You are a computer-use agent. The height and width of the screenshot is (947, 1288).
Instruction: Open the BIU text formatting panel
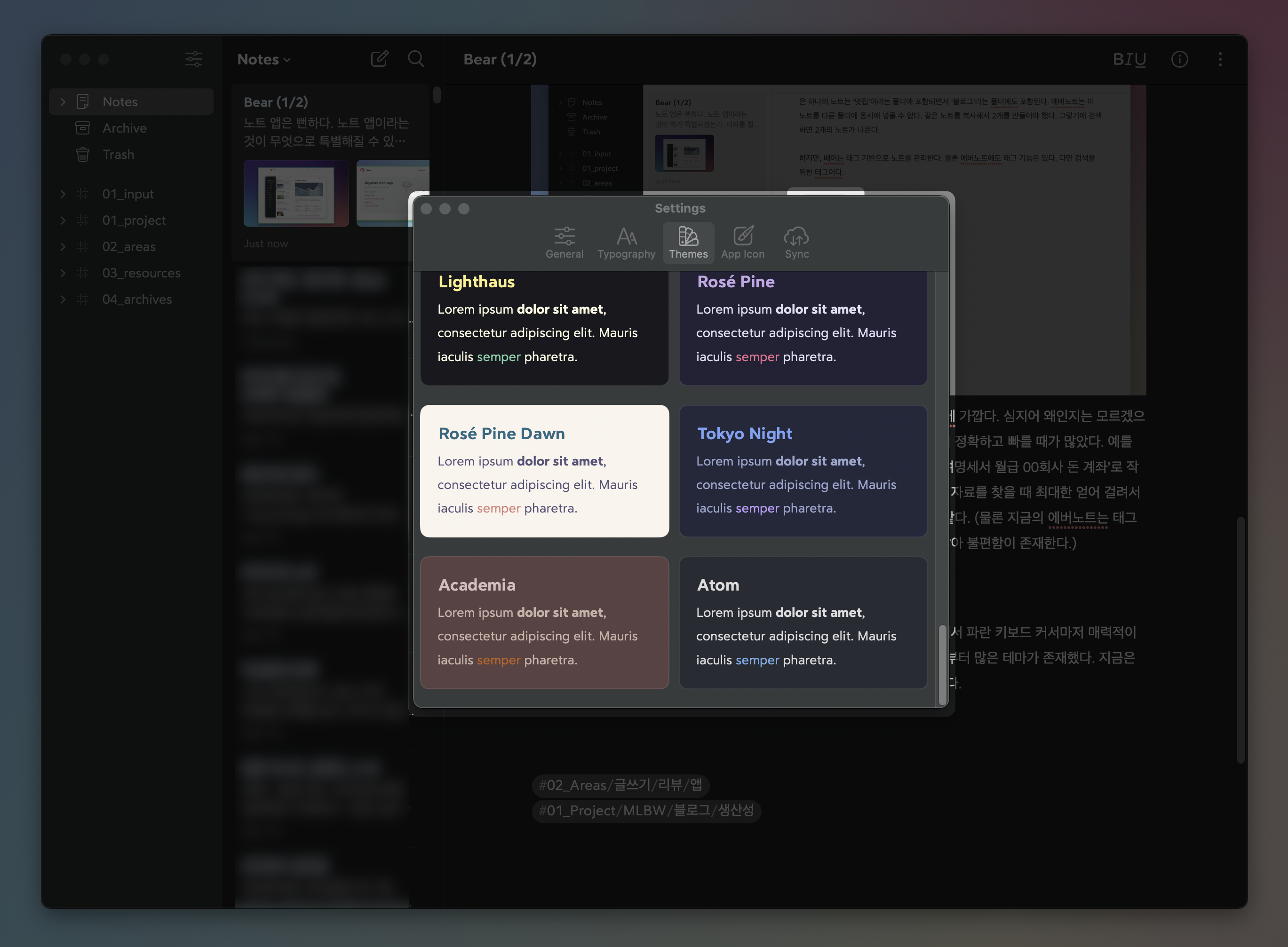1129,60
